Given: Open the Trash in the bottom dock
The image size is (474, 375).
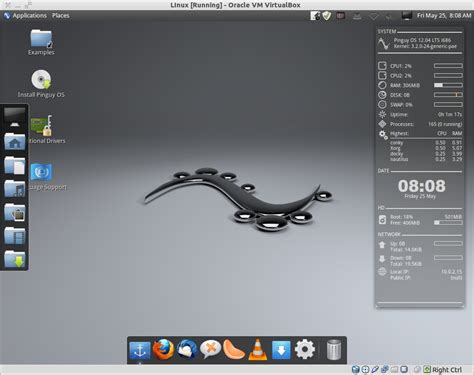Looking at the screenshot, I should coord(333,349).
